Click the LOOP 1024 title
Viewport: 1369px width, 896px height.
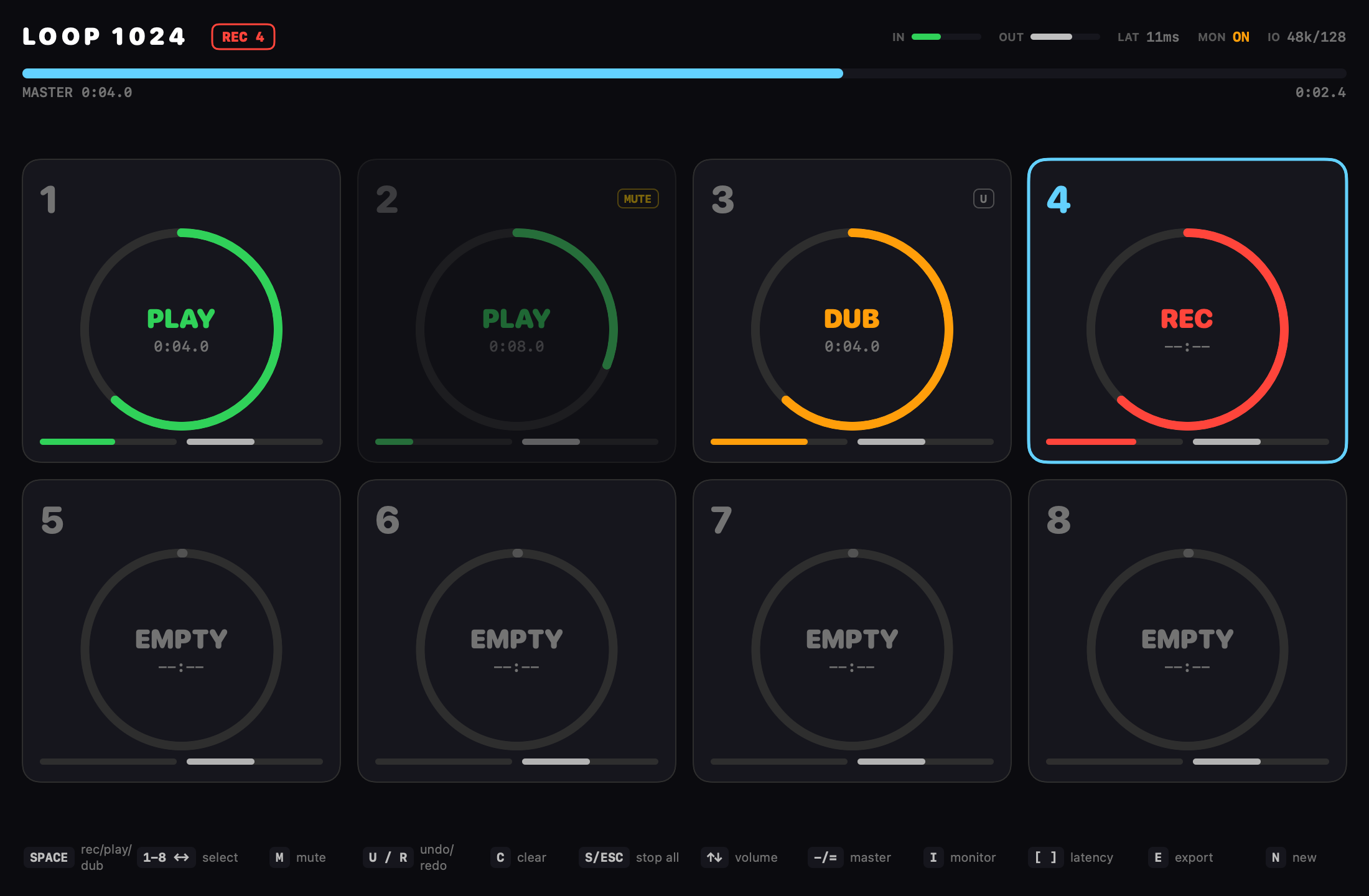tap(104, 37)
